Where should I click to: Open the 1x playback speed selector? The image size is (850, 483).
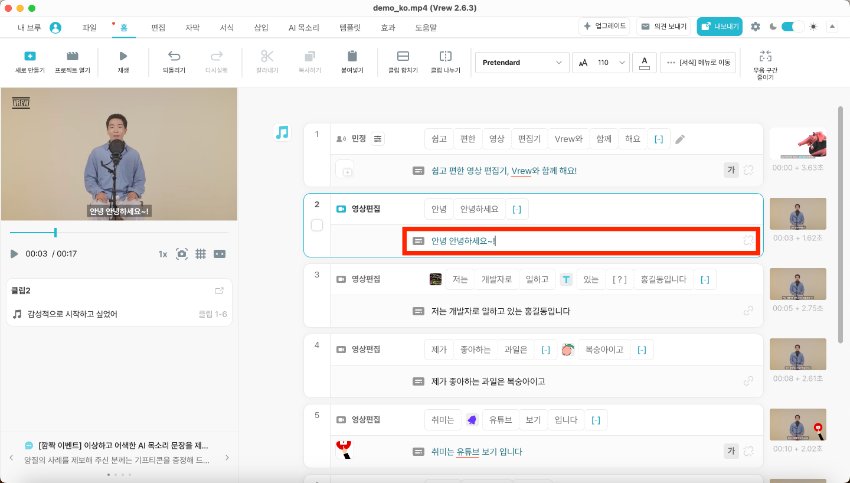click(162, 254)
